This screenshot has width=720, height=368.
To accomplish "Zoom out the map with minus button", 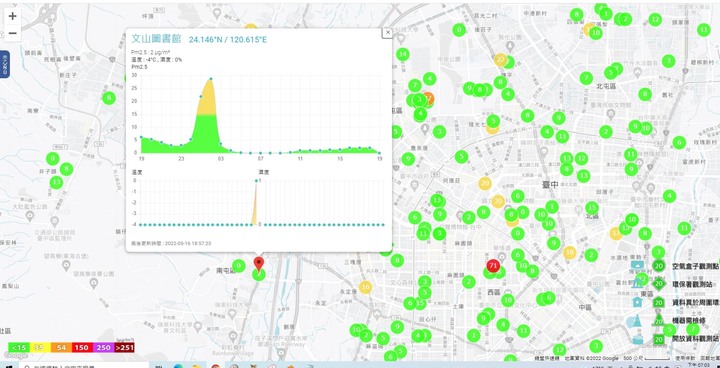I will click(12, 34).
